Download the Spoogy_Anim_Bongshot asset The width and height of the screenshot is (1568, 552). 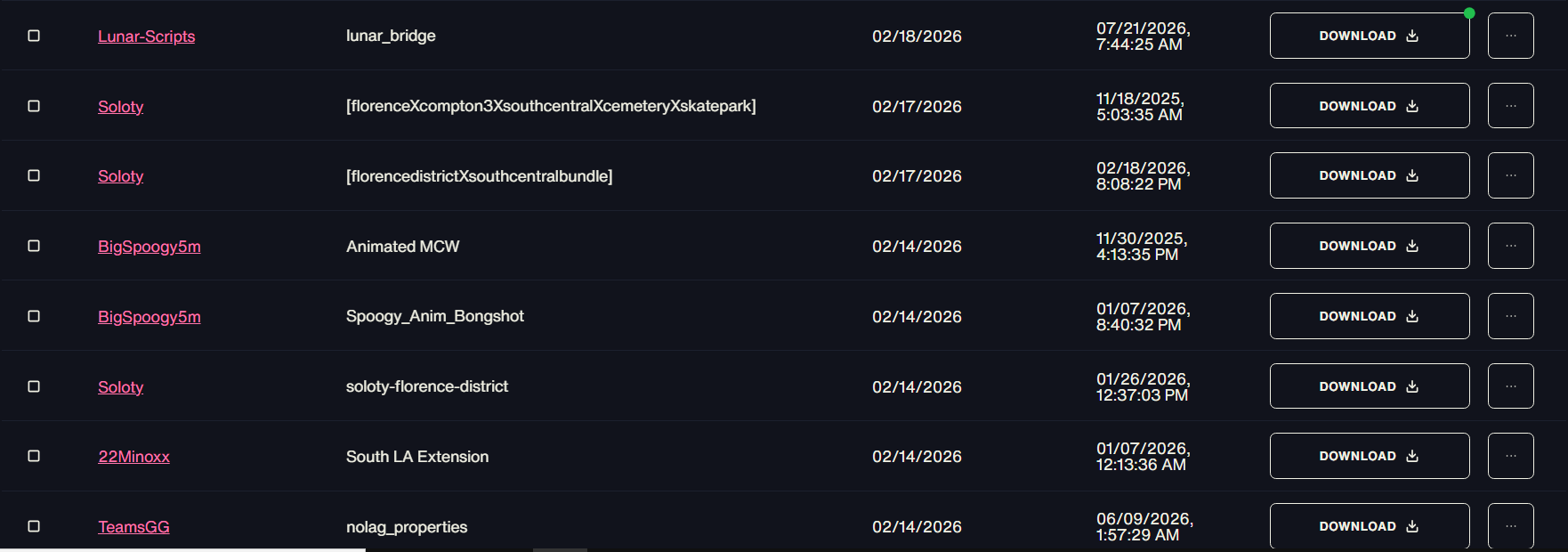pyautogui.click(x=1369, y=316)
